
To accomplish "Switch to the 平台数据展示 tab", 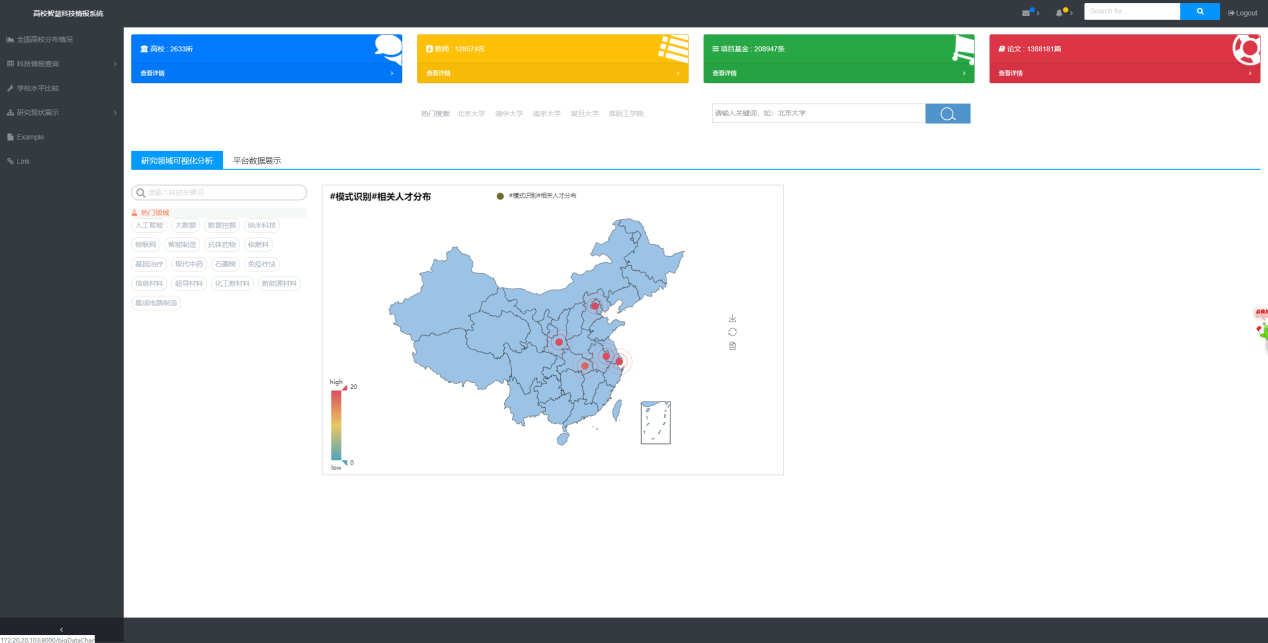I will point(257,160).
